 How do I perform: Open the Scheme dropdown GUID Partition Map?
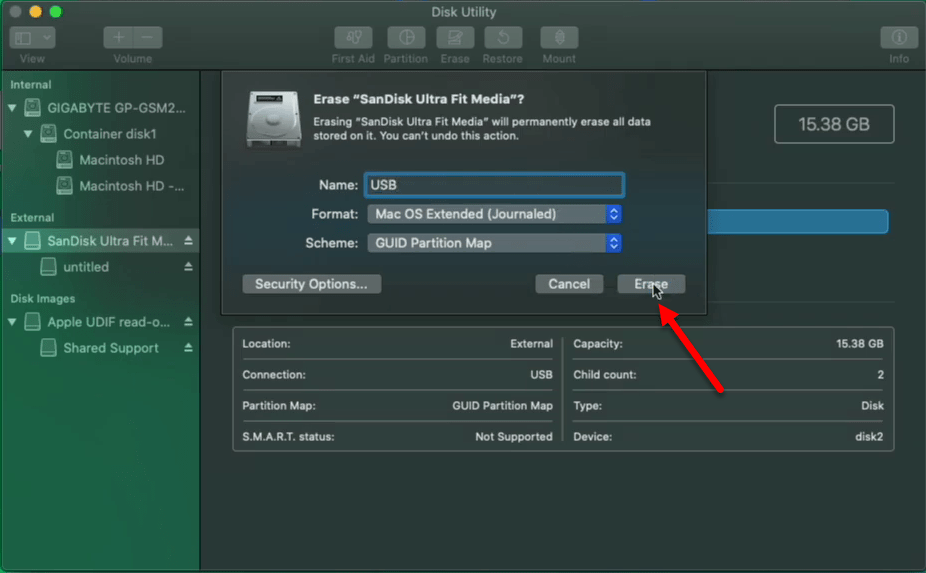[x=494, y=243]
